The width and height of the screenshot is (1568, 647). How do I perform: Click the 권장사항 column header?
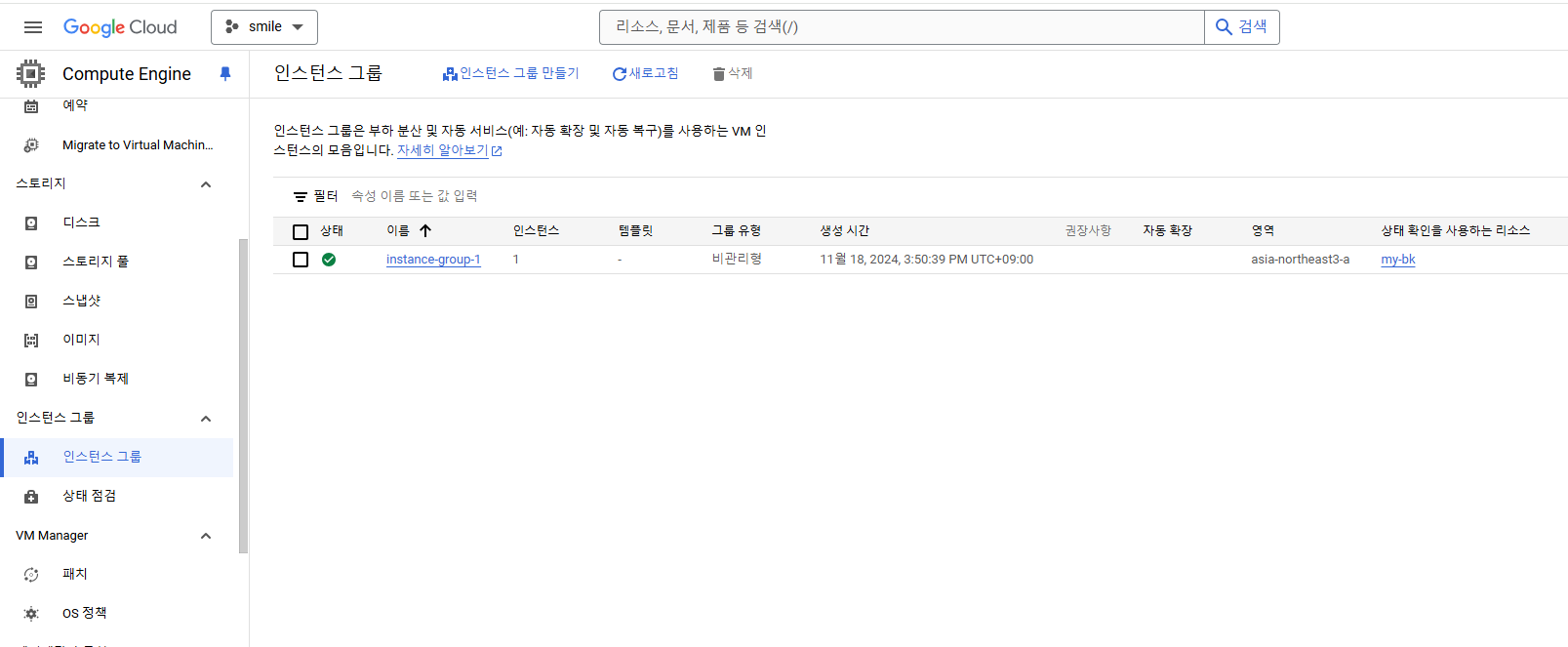1088,231
